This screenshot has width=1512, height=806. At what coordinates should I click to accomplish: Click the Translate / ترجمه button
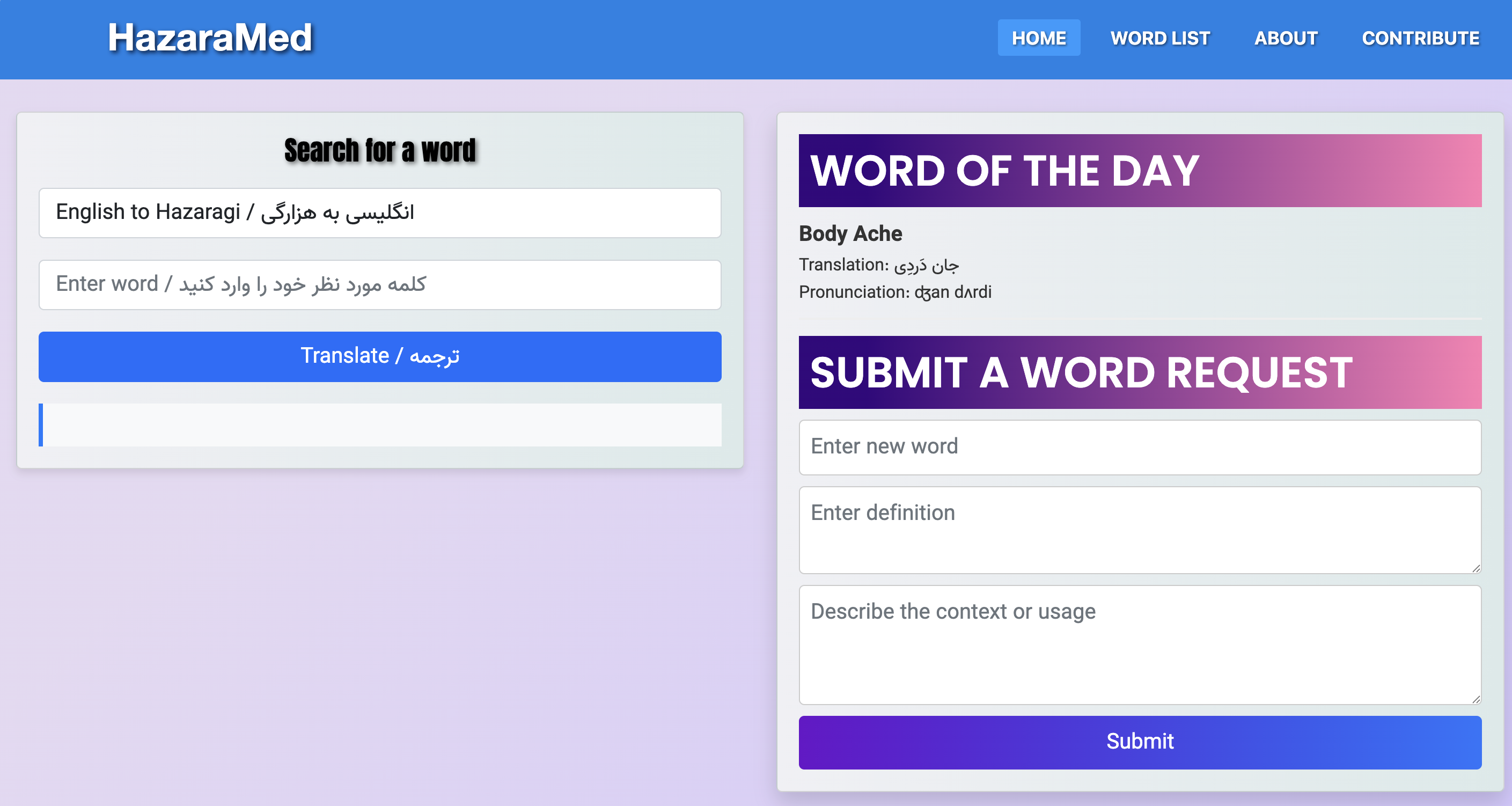(x=380, y=356)
